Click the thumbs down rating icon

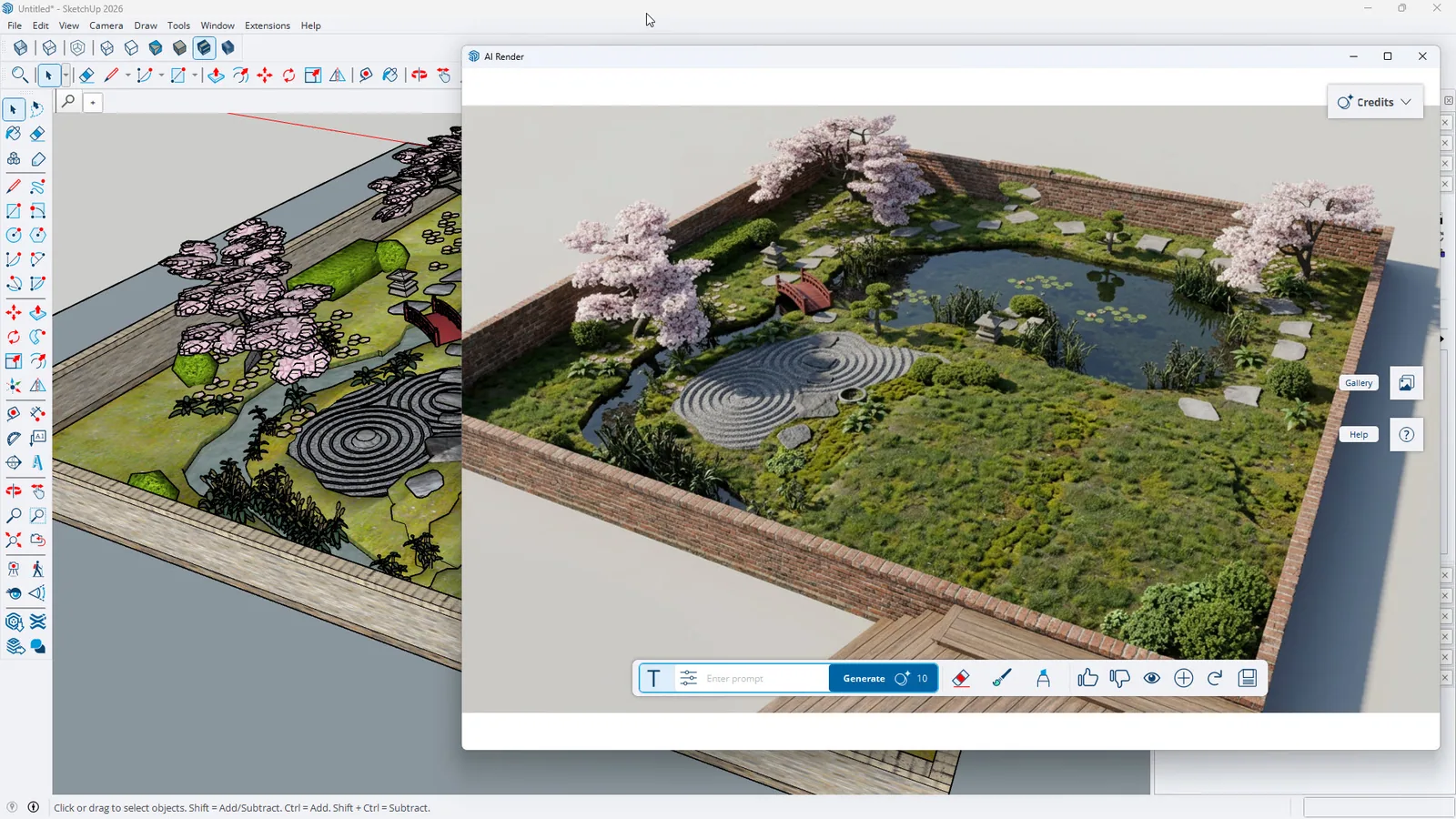click(1119, 678)
